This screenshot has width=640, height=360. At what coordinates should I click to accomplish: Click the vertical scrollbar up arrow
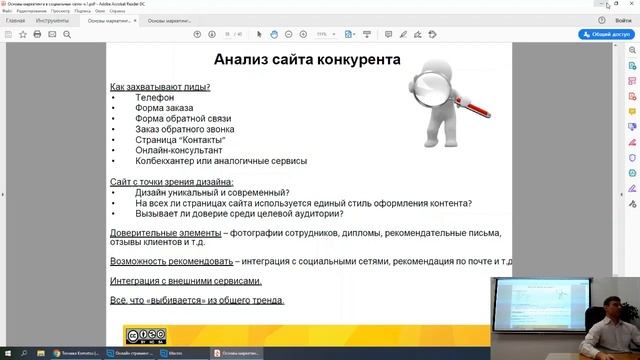(x=616, y=45)
